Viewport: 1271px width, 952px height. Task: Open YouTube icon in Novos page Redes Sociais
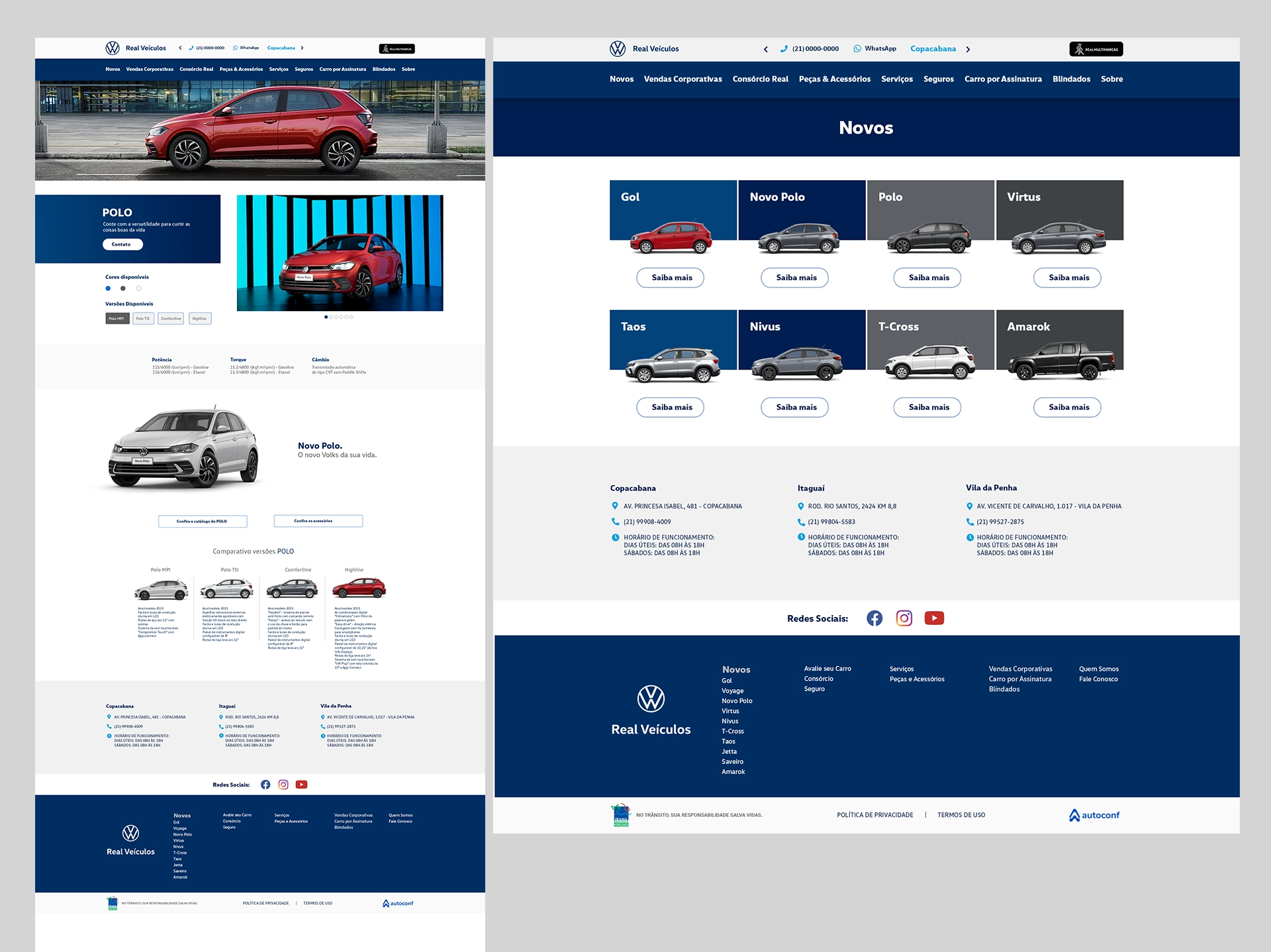(x=934, y=618)
